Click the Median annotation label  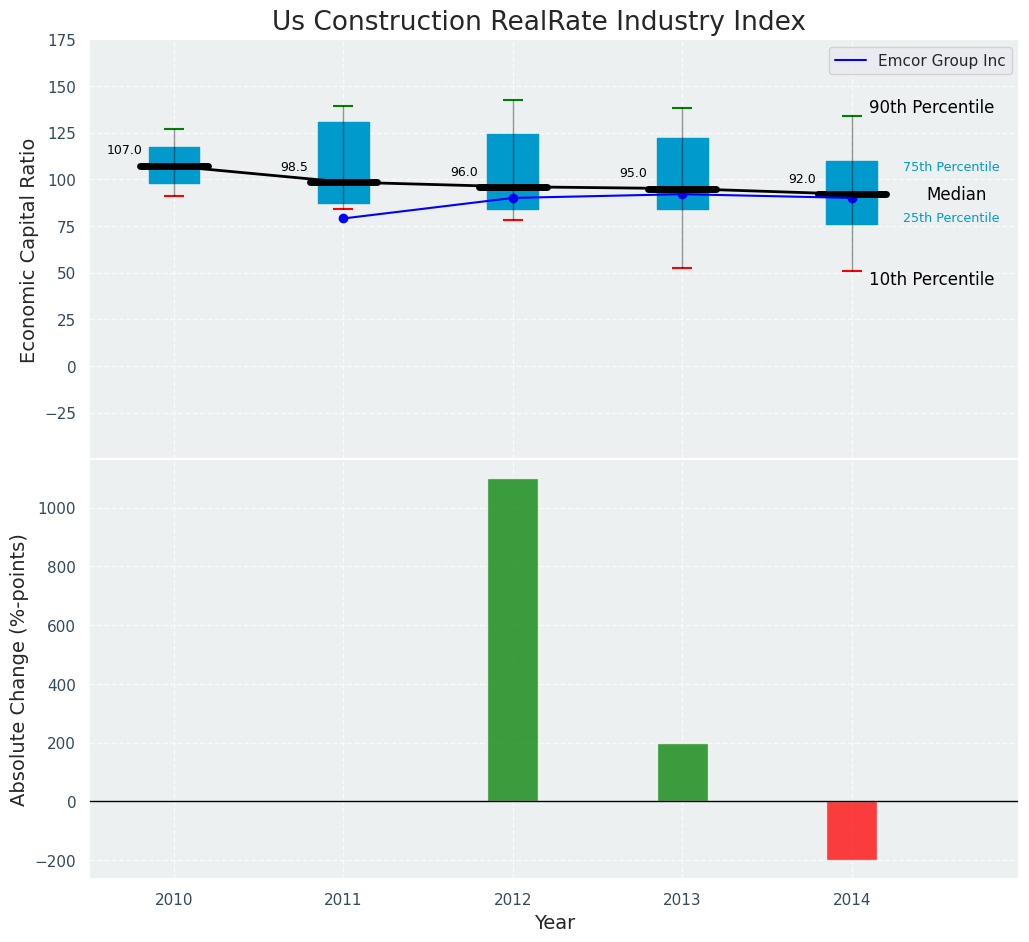(x=956, y=194)
